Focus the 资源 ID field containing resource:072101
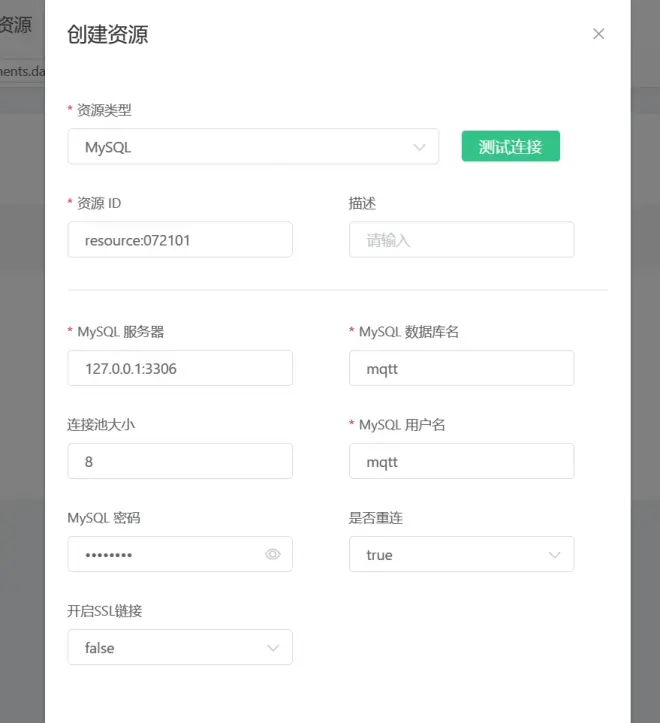The image size is (660, 723). pos(180,240)
